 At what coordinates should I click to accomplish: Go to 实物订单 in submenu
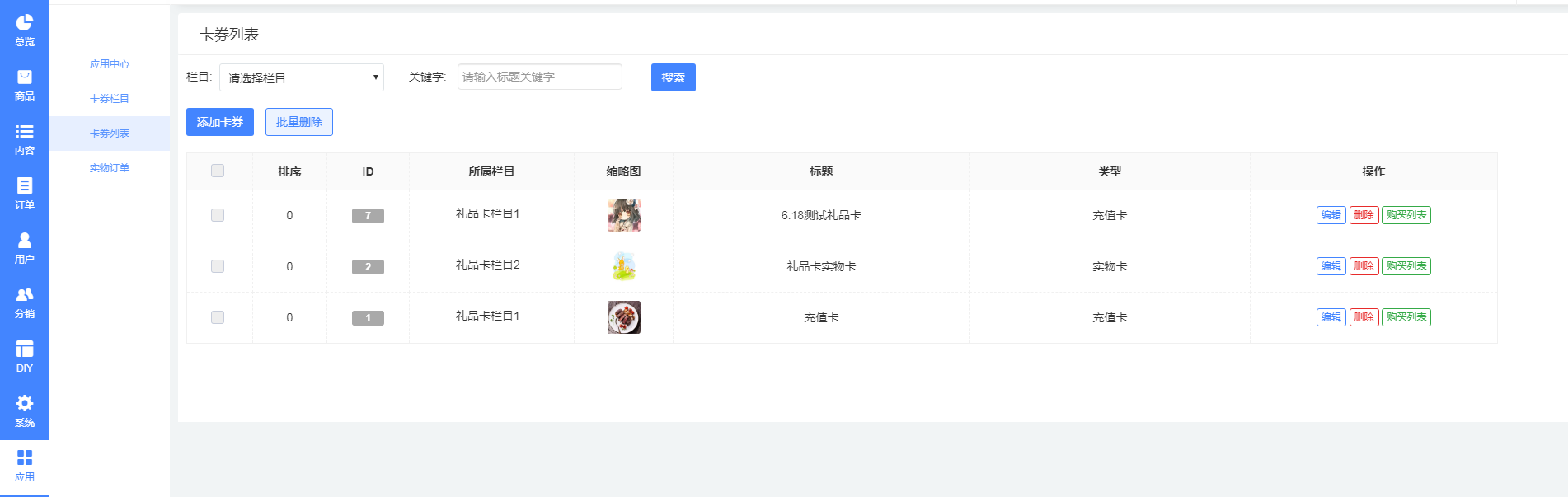[110, 168]
